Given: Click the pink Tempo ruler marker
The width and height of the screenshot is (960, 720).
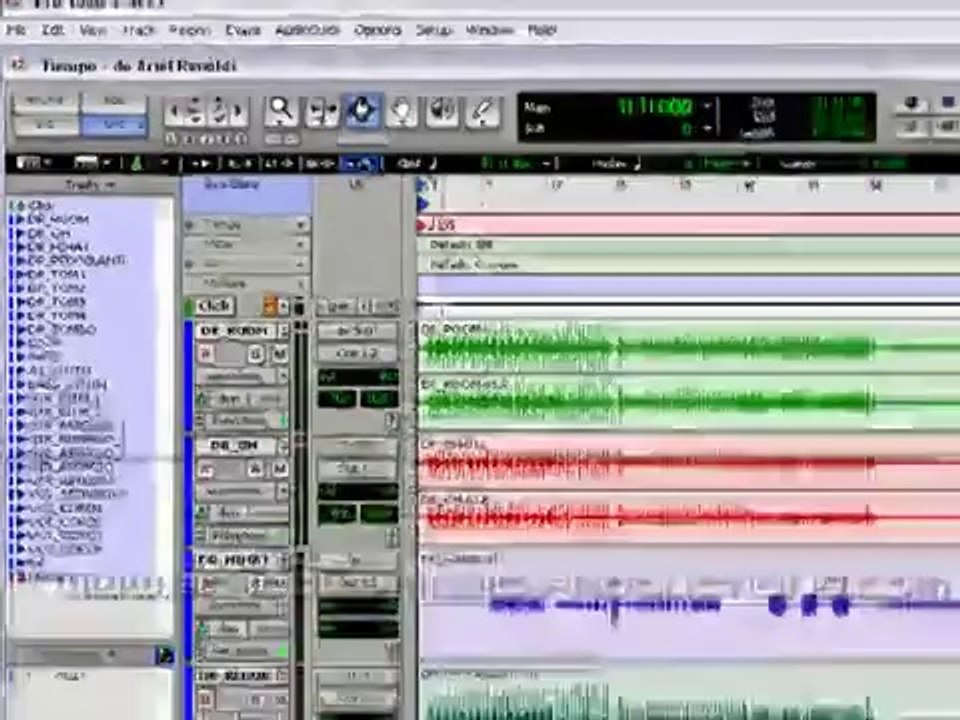Looking at the screenshot, I should click(422, 226).
